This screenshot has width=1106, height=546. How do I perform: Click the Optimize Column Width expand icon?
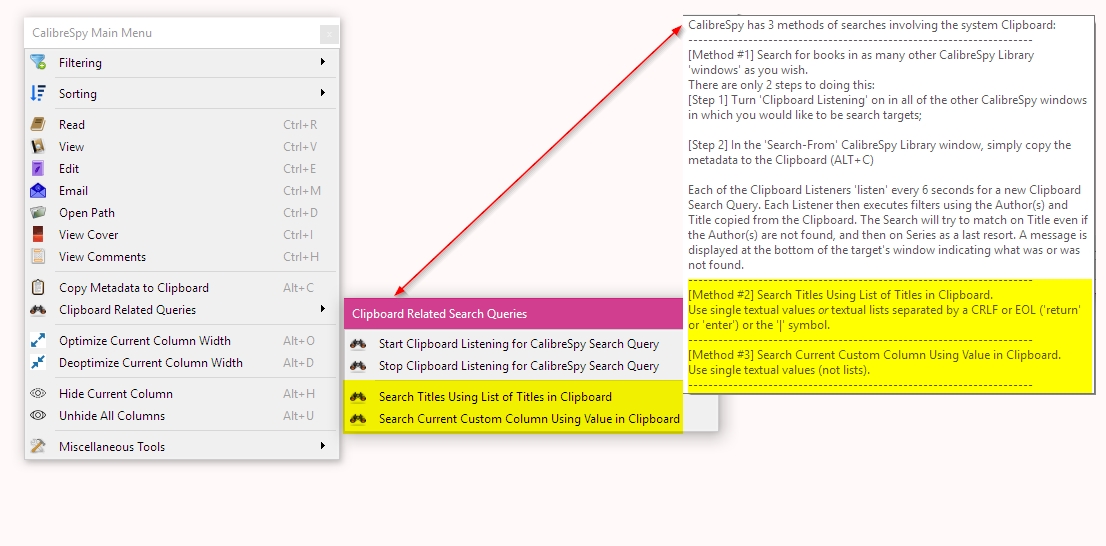click(x=38, y=340)
